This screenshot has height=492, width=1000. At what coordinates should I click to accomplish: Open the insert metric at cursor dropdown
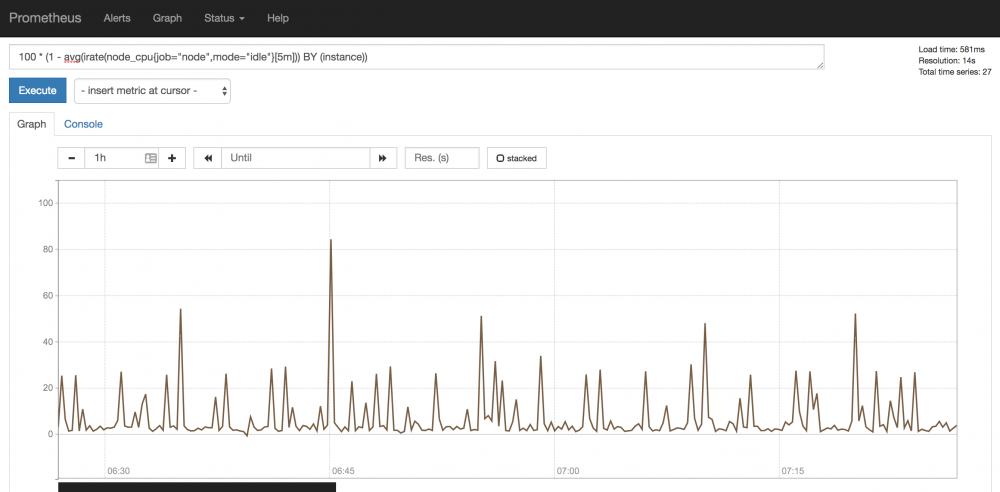pos(153,91)
